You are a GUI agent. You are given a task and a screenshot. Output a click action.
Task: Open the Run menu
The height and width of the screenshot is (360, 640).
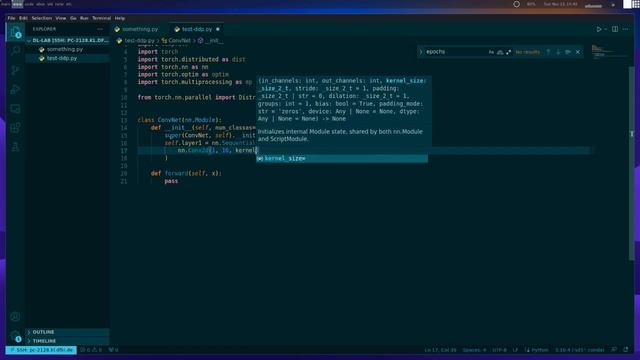(x=84, y=18)
